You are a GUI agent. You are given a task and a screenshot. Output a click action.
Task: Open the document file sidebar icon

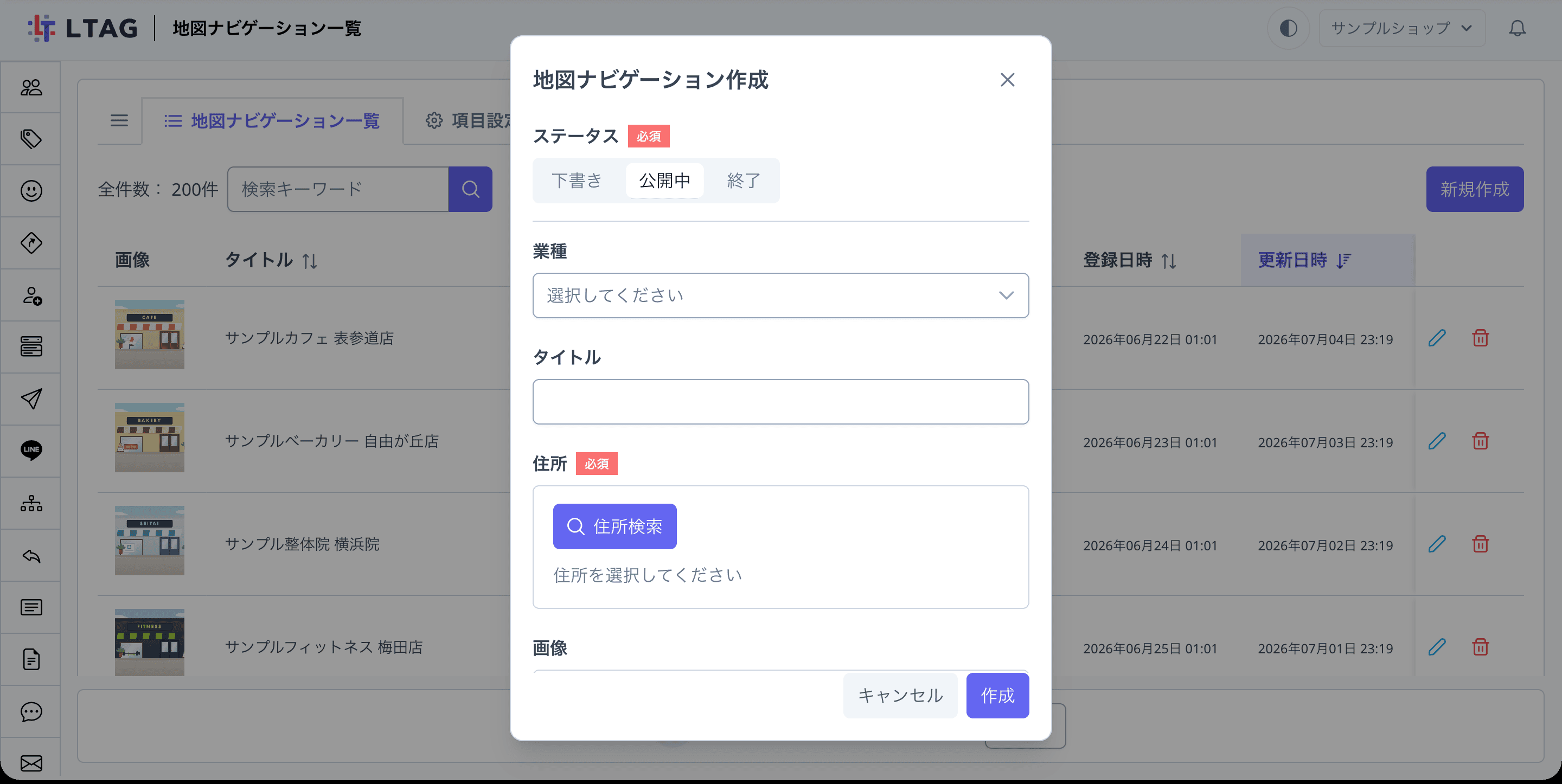pos(31,659)
